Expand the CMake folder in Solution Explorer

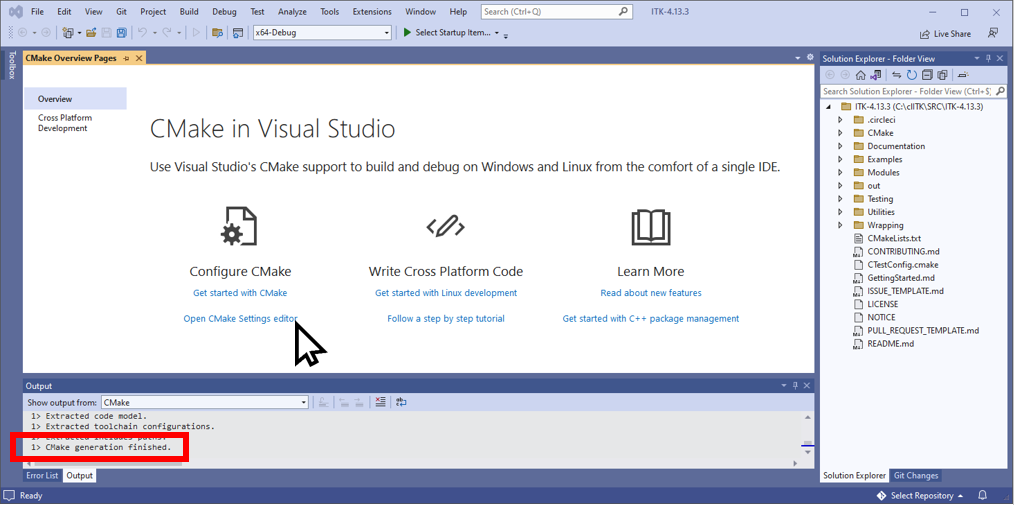(840, 133)
